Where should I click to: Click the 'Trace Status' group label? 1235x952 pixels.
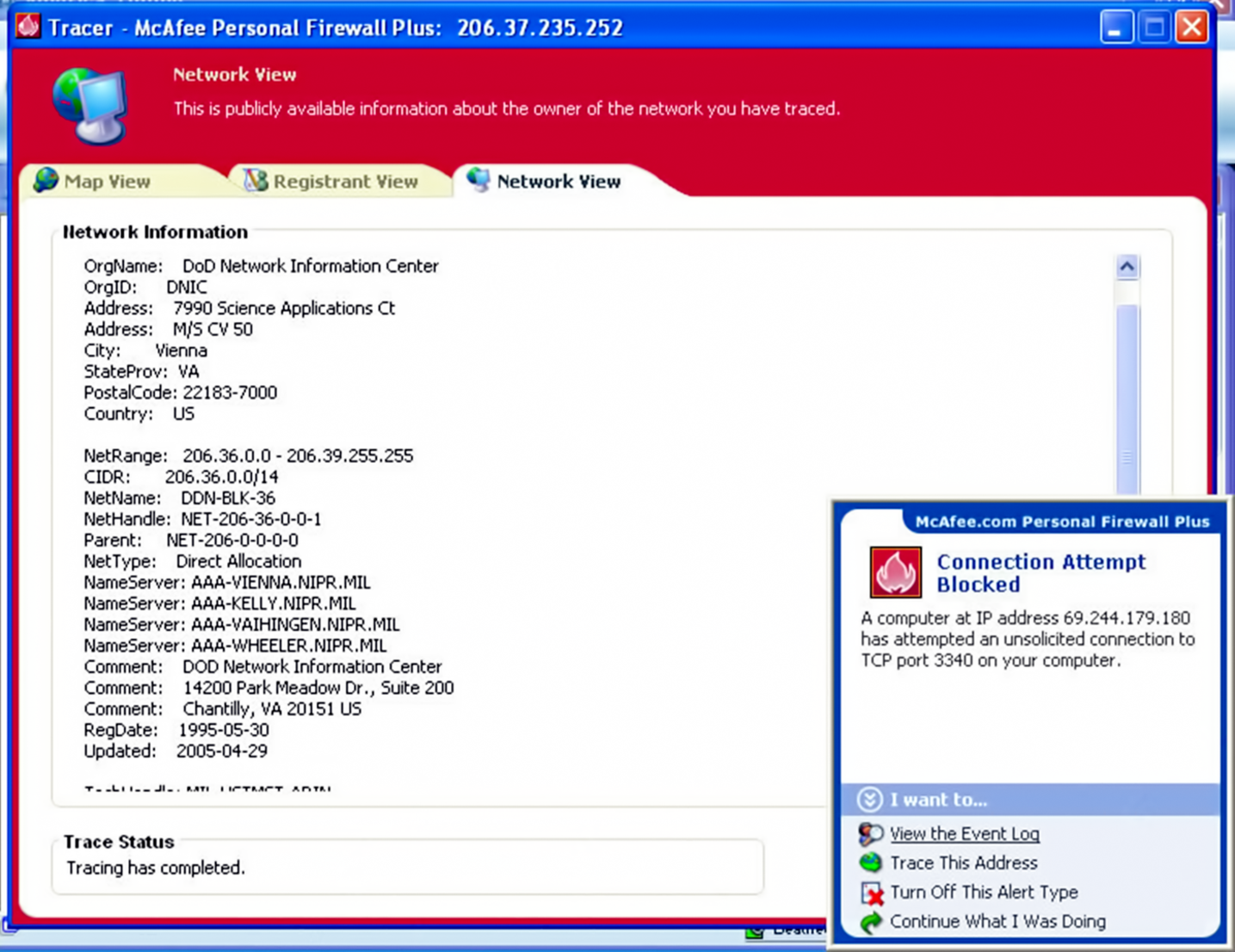119,842
